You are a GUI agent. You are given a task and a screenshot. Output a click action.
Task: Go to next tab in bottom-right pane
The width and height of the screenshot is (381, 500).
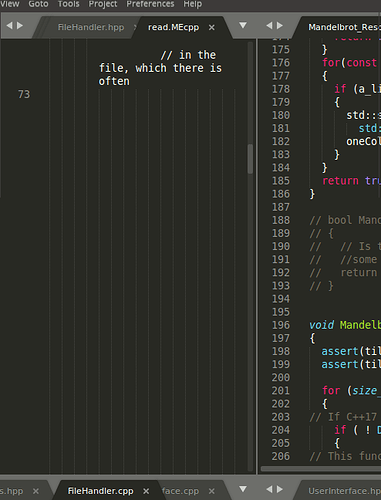[x=280, y=489]
